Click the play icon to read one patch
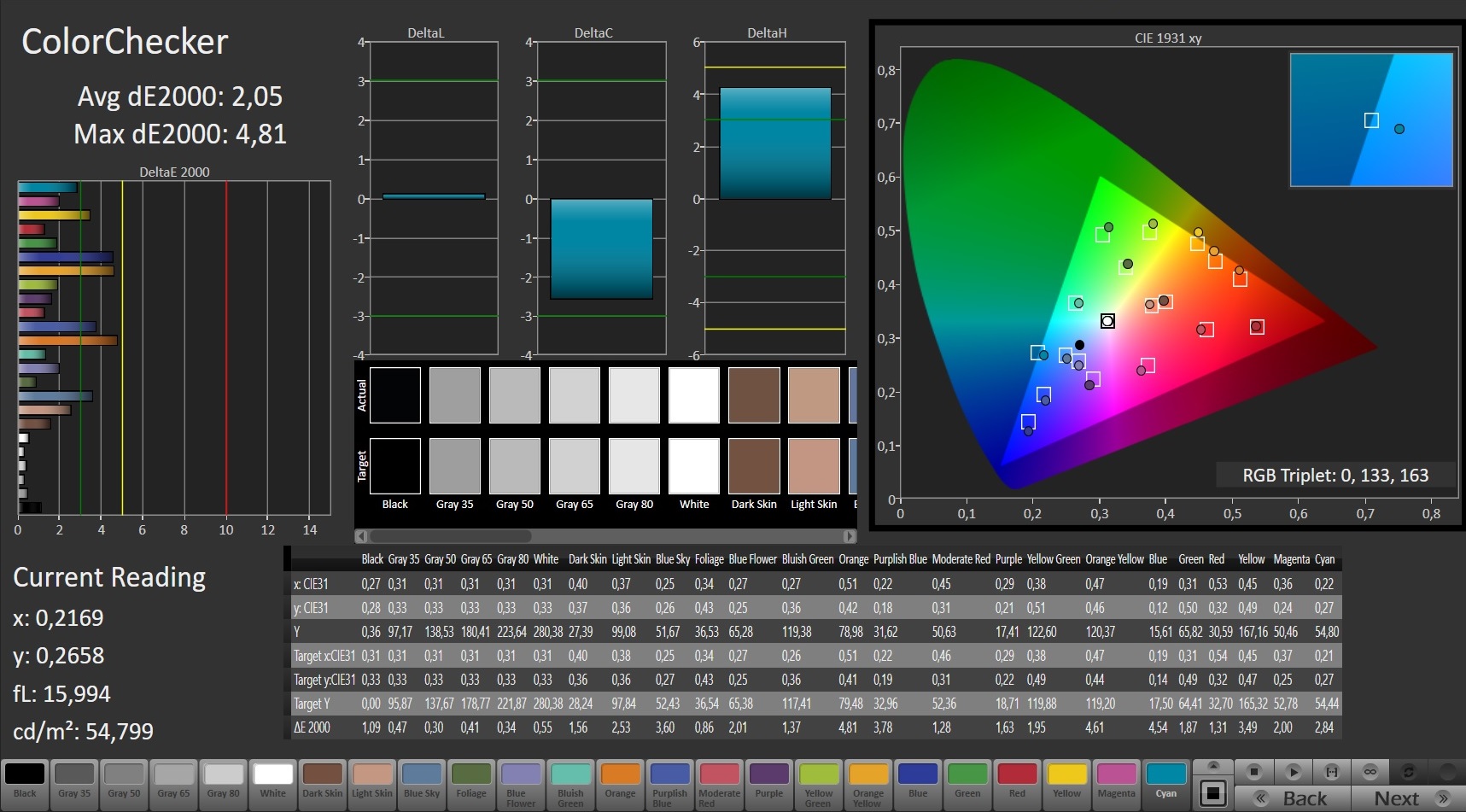This screenshot has width=1466, height=812. 1293,772
